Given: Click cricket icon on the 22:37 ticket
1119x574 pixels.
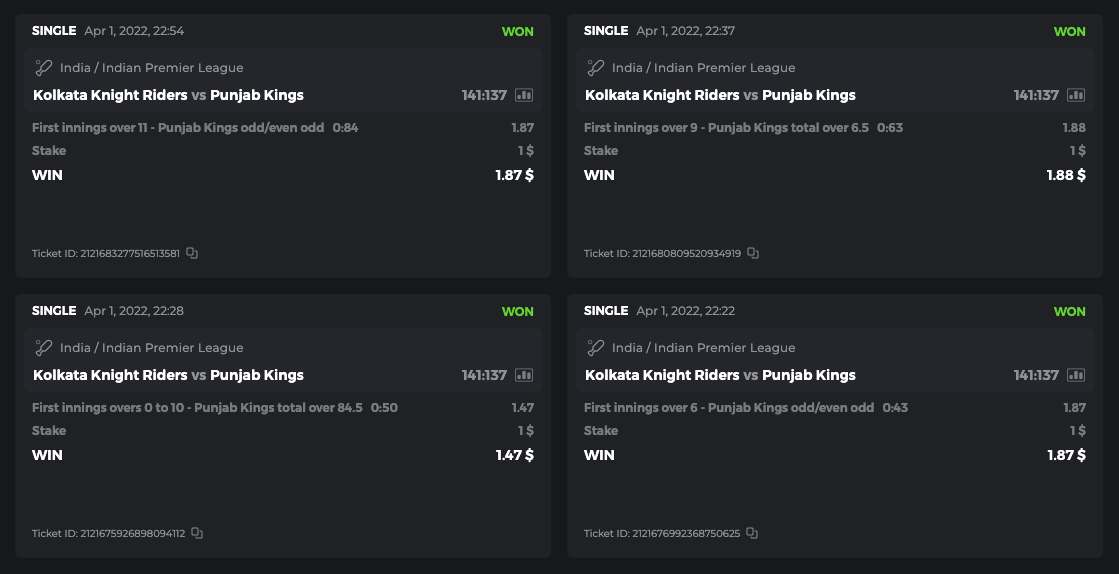Looking at the screenshot, I should (x=595, y=68).
